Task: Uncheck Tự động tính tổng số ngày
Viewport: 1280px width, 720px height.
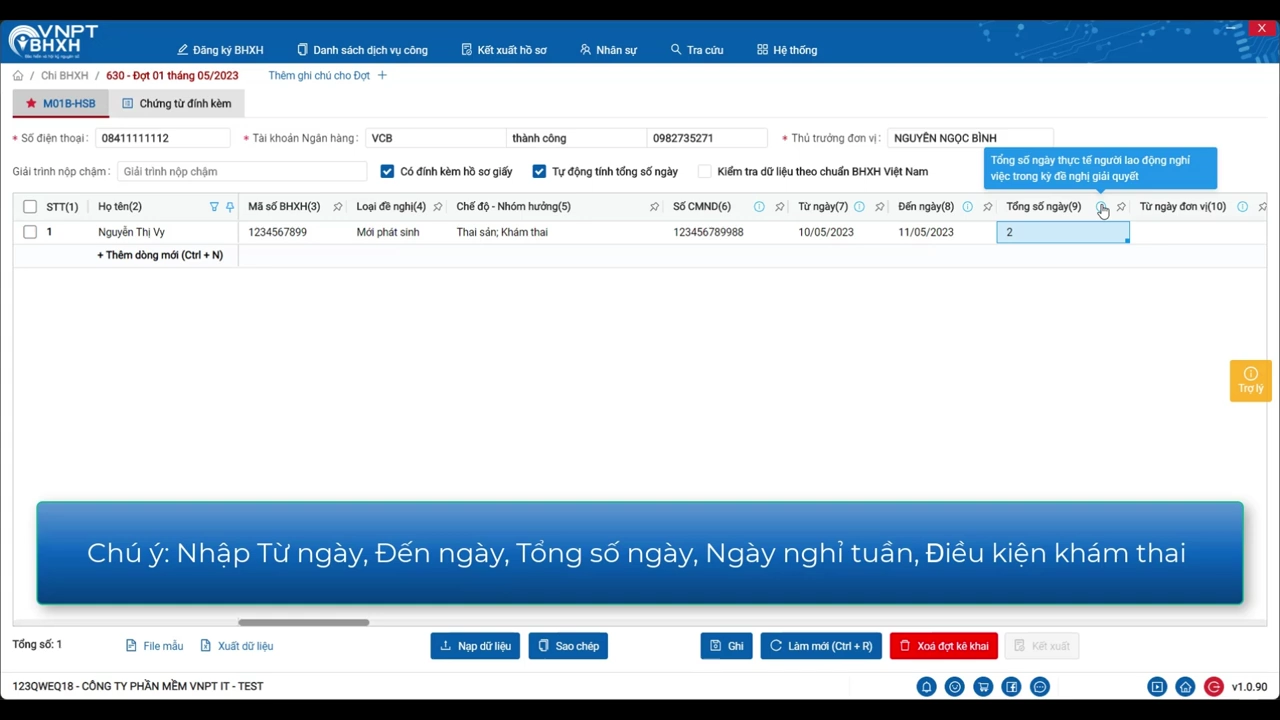Action: coord(539,172)
